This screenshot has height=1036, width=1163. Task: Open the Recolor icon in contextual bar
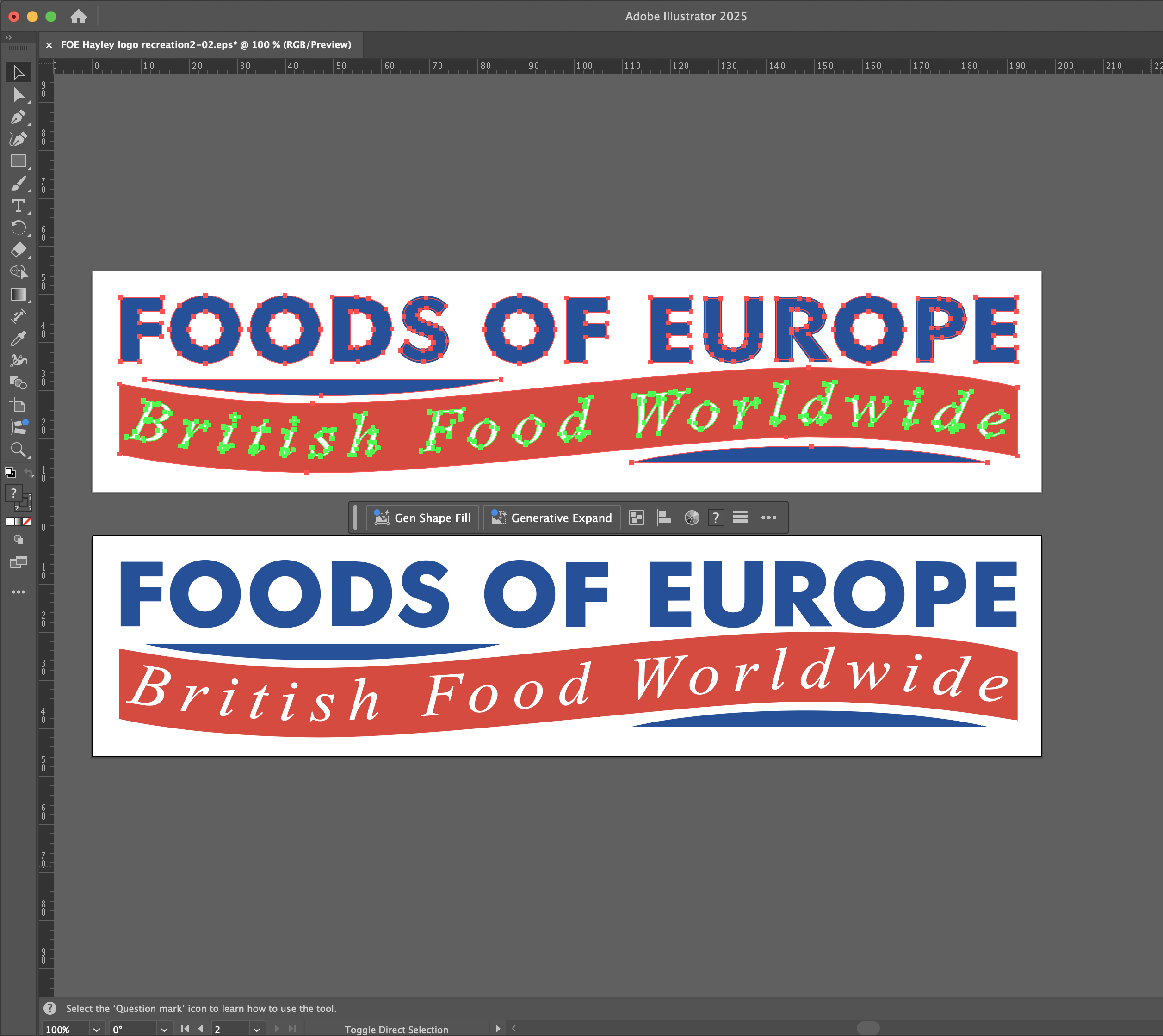(691, 518)
